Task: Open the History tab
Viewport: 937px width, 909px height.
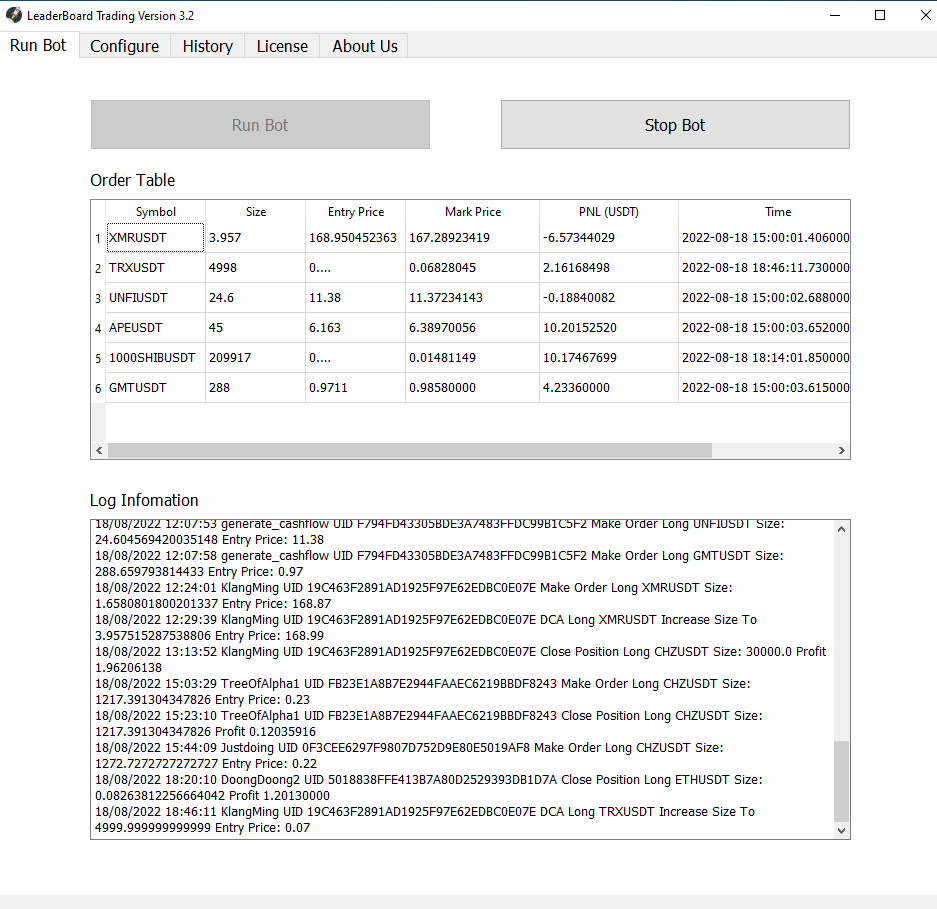Action: point(207,46)
